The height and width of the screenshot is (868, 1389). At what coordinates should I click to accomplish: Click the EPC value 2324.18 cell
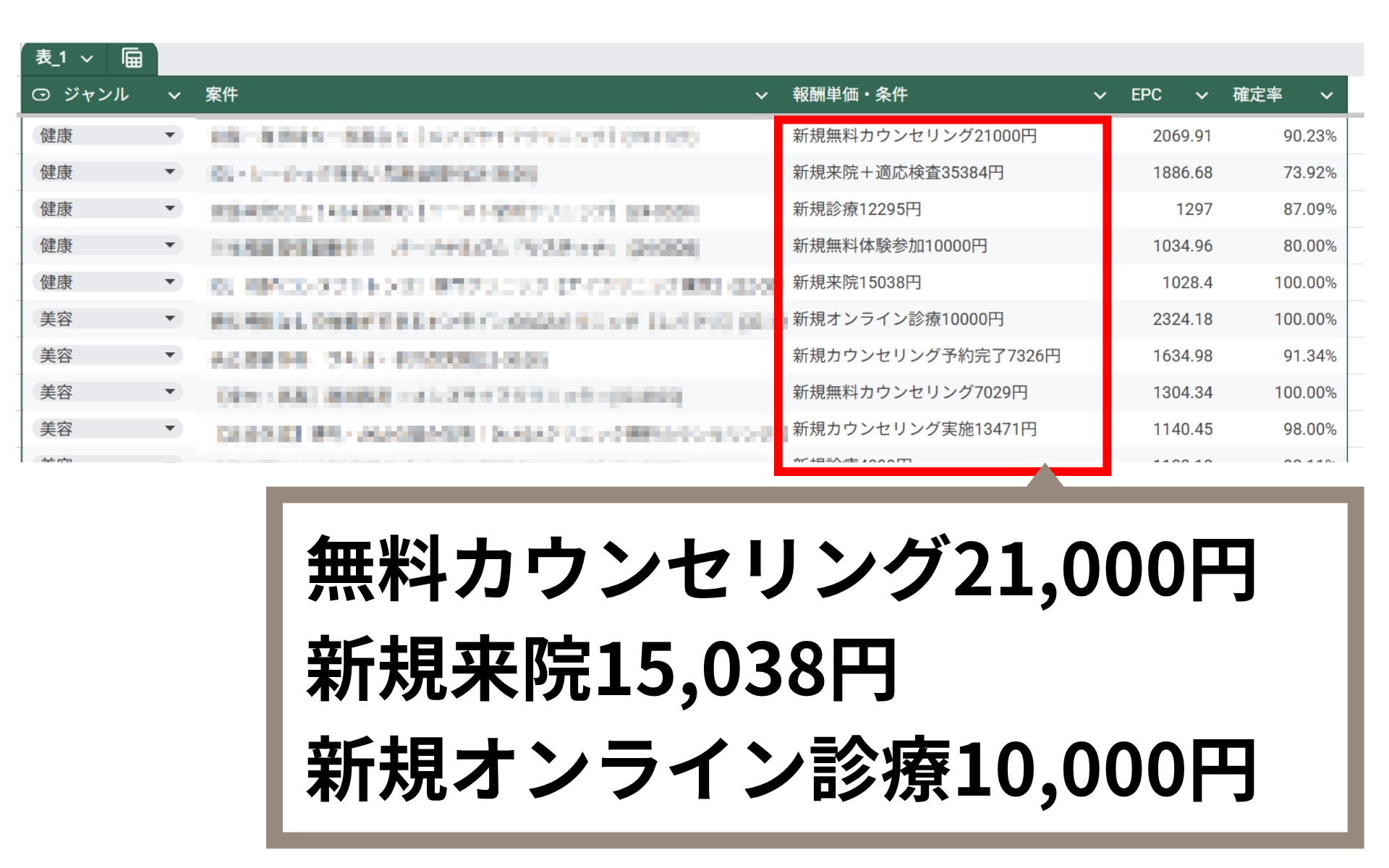pos(1182,319)
